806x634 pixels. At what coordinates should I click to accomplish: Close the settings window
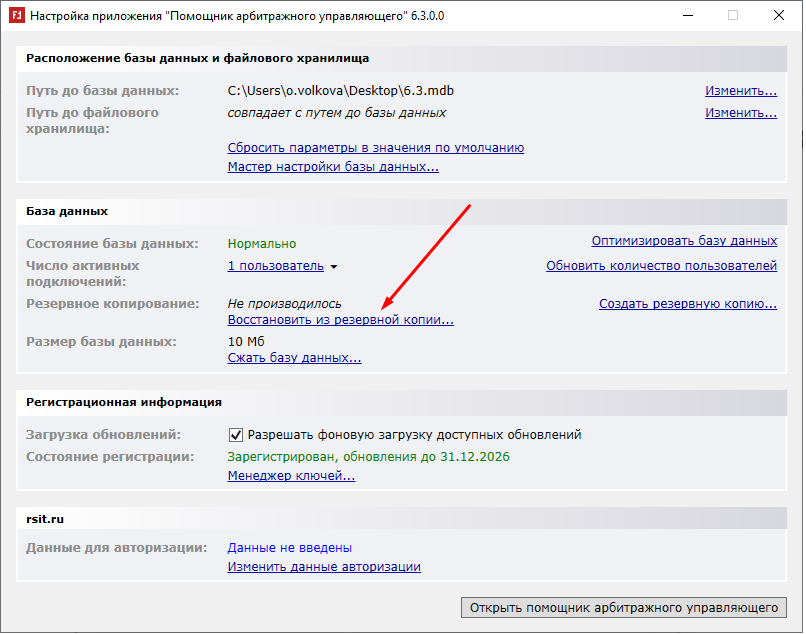pyautogui.click(x=779, y=15)
